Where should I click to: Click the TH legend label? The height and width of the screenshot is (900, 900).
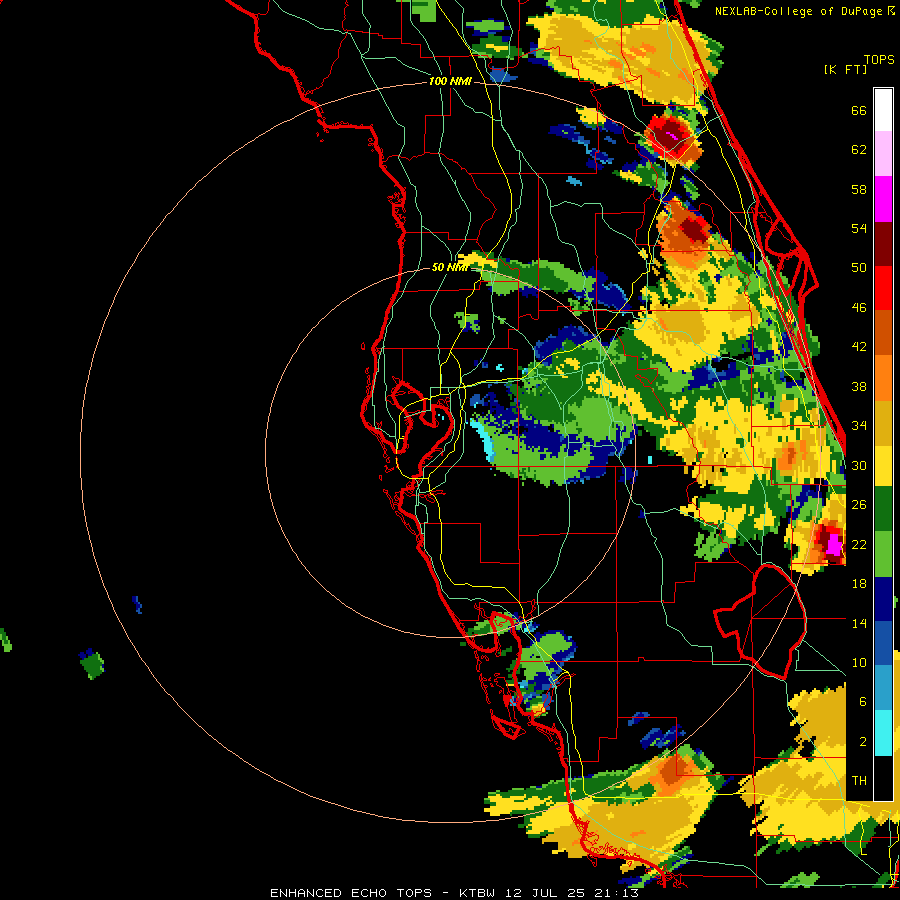(x=859, y=781)
